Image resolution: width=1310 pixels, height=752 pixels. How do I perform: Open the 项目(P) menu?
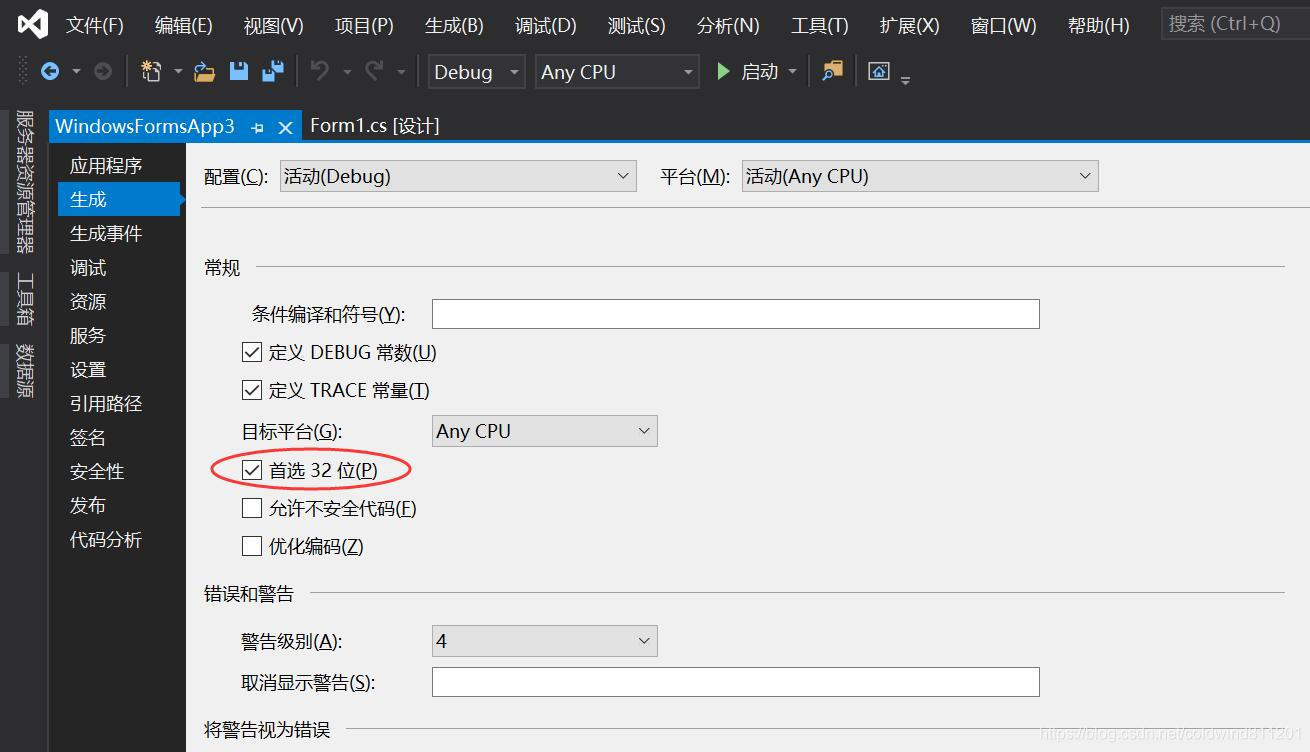364,25
